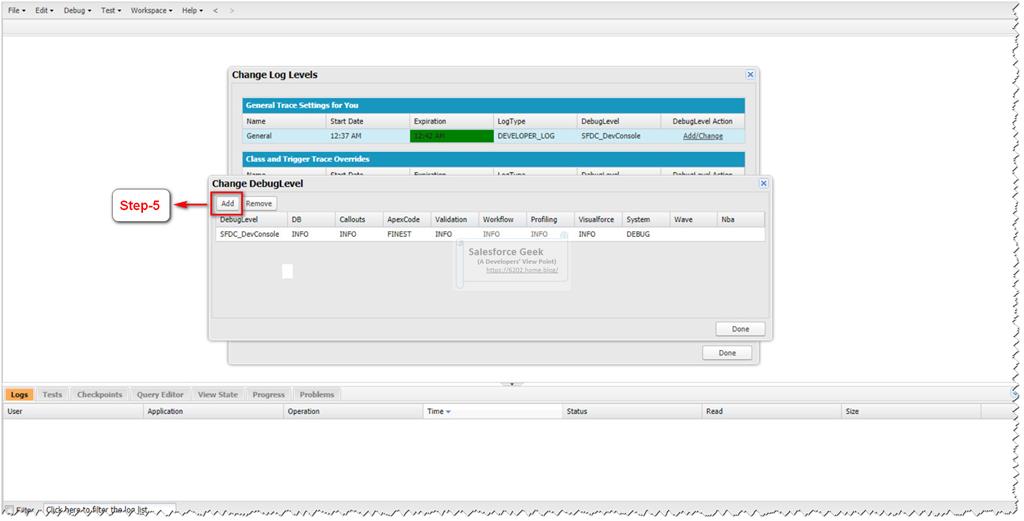1024x521 pixels.
Task: Switch to the Progress tab
Action: [x=268, y=394]
